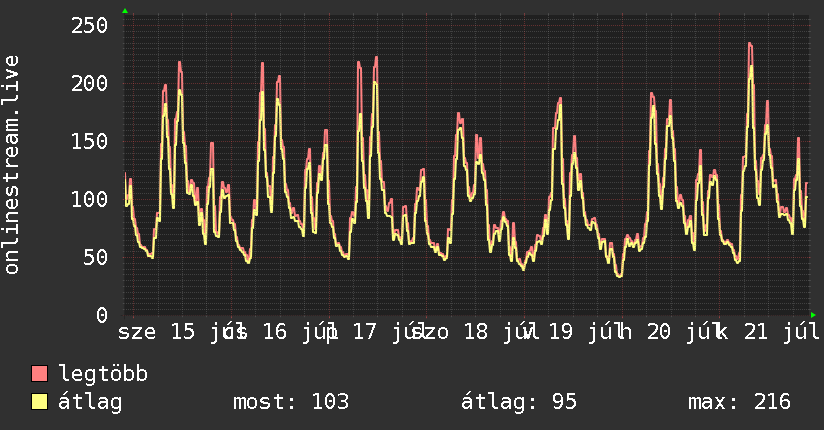Click the yellow átlag legend swatch

(39, 401)
